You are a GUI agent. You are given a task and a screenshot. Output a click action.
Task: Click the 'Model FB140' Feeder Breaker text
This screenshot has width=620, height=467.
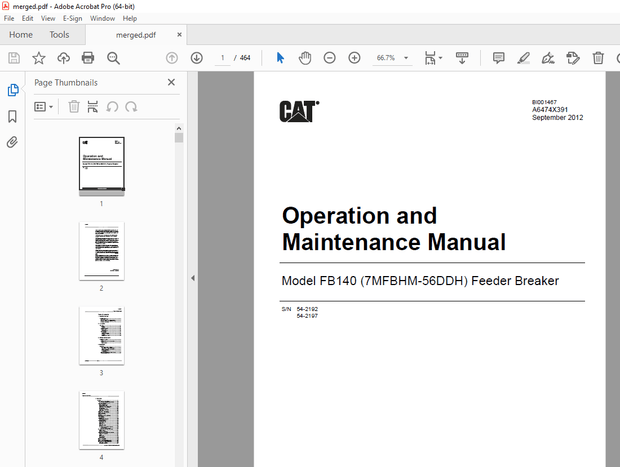click(420, 281)
